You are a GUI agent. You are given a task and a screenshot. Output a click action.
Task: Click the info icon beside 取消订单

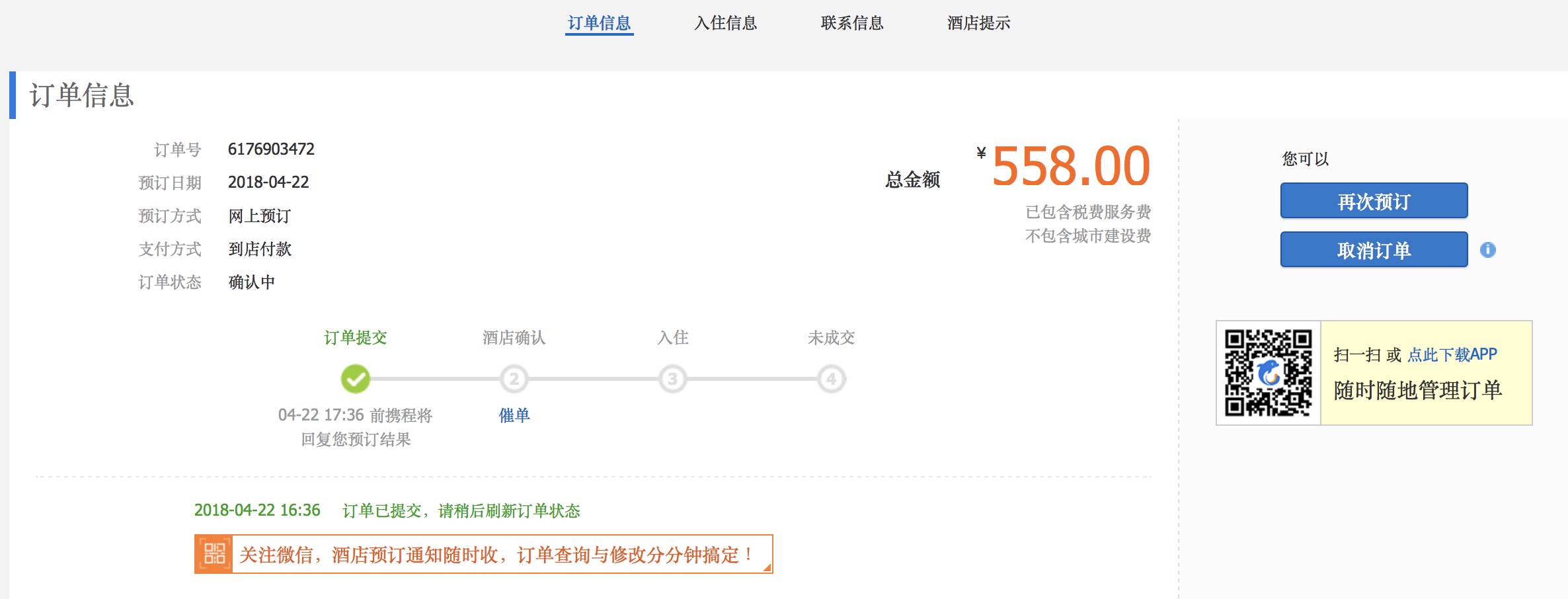1487,250
